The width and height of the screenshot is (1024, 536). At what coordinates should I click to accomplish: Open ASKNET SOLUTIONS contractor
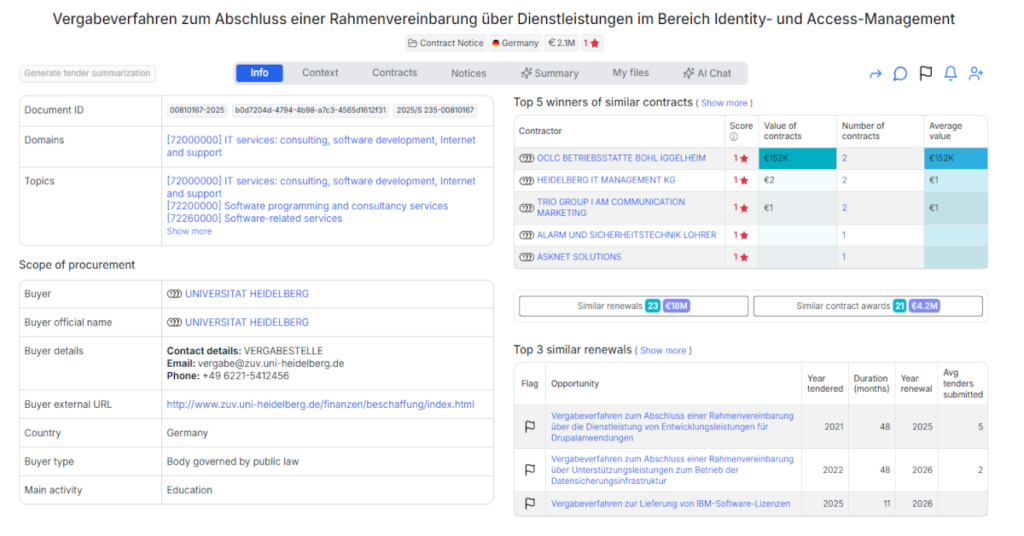(x=579, y=257)
